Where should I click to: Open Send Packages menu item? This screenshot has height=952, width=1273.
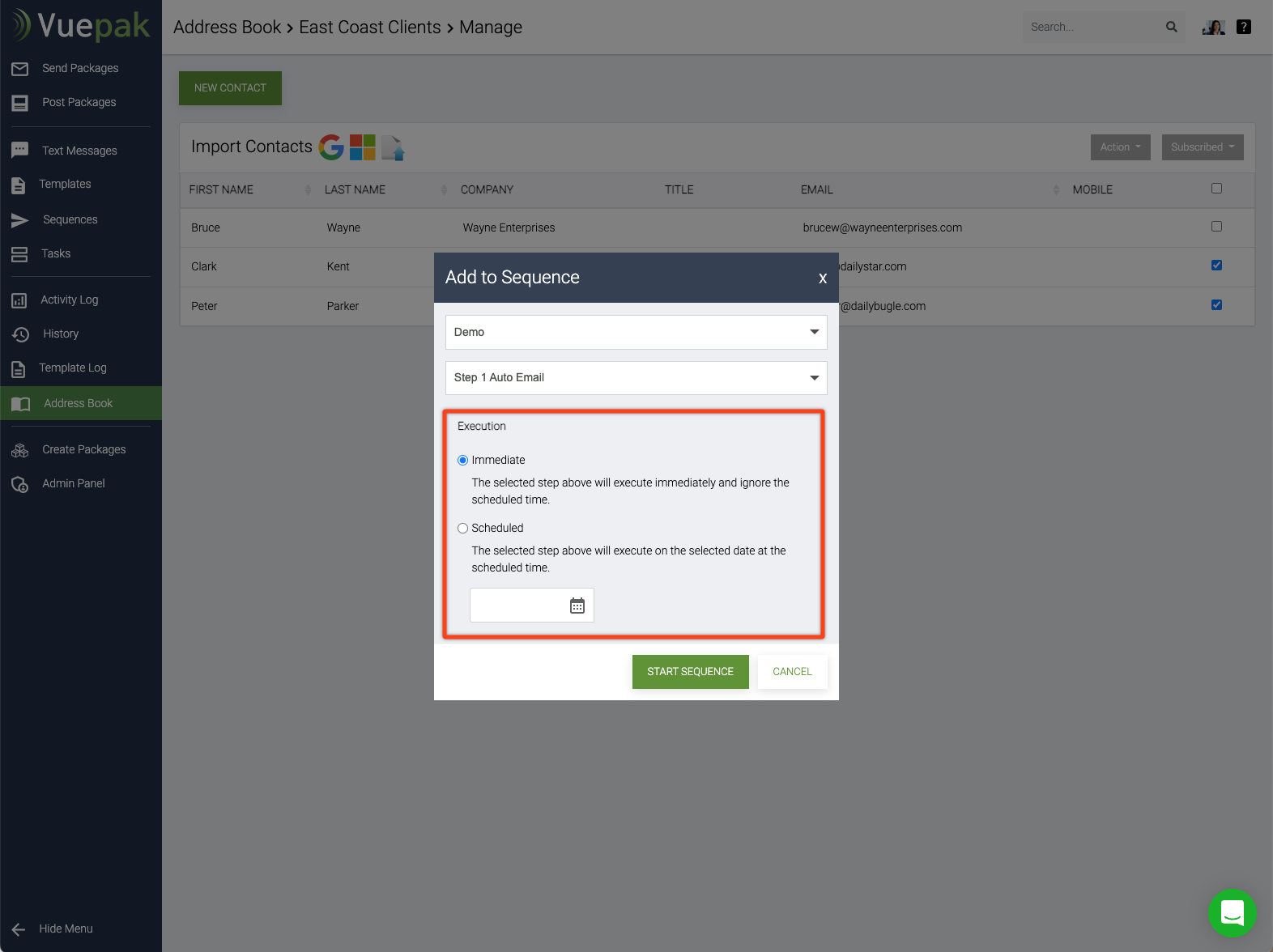point(81,69)
